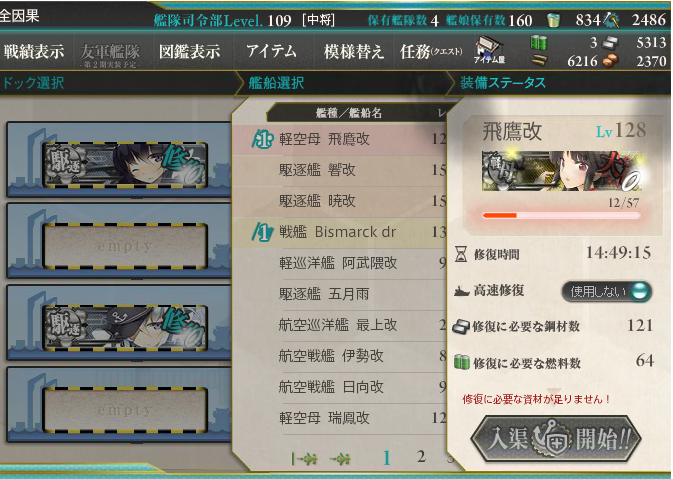Click the green fuel resource icon
Viewport: 673px width, 479px height.
[539, 43]
